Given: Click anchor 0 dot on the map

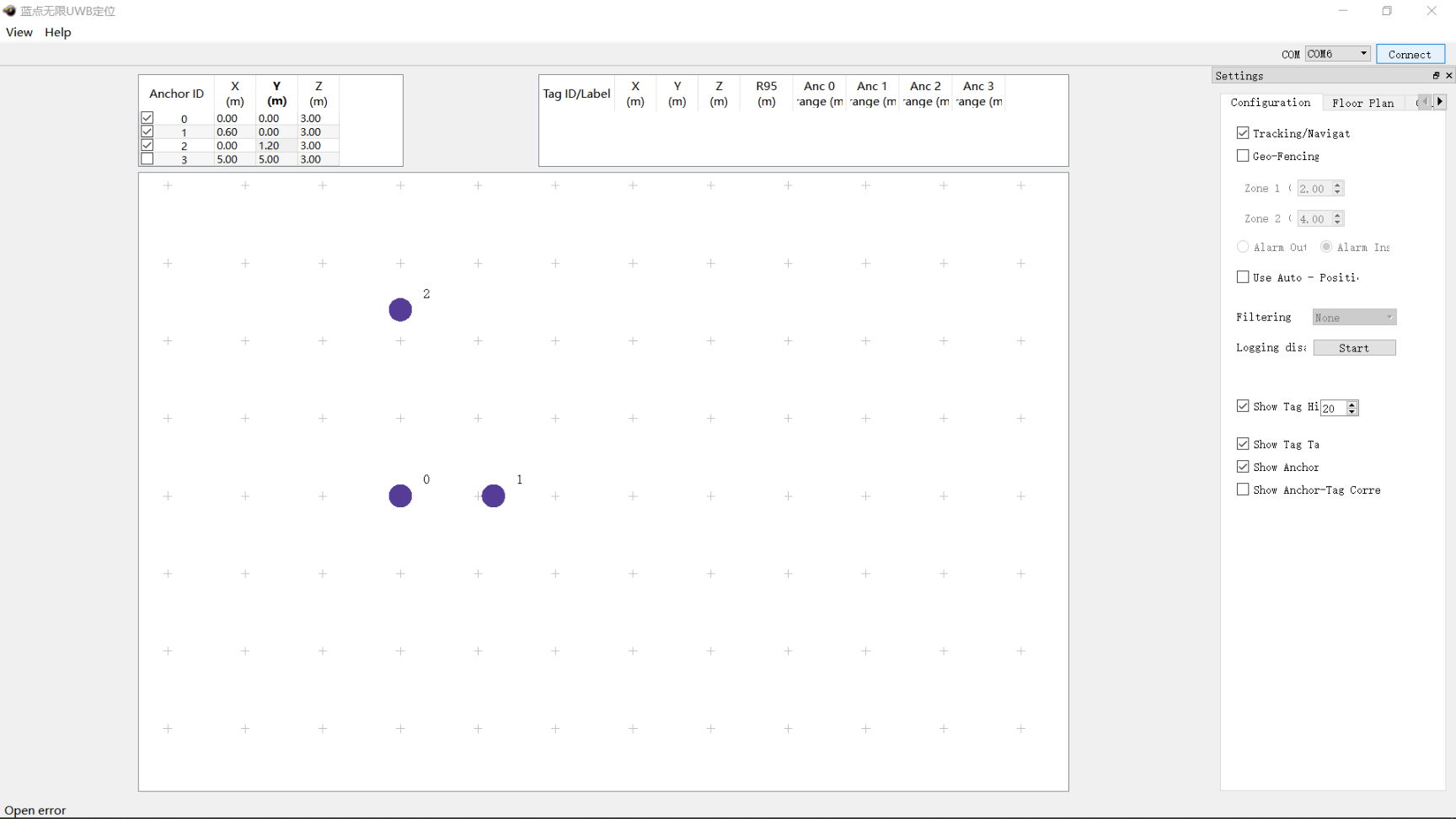Looking at the screenshot, I should point(400,496).
